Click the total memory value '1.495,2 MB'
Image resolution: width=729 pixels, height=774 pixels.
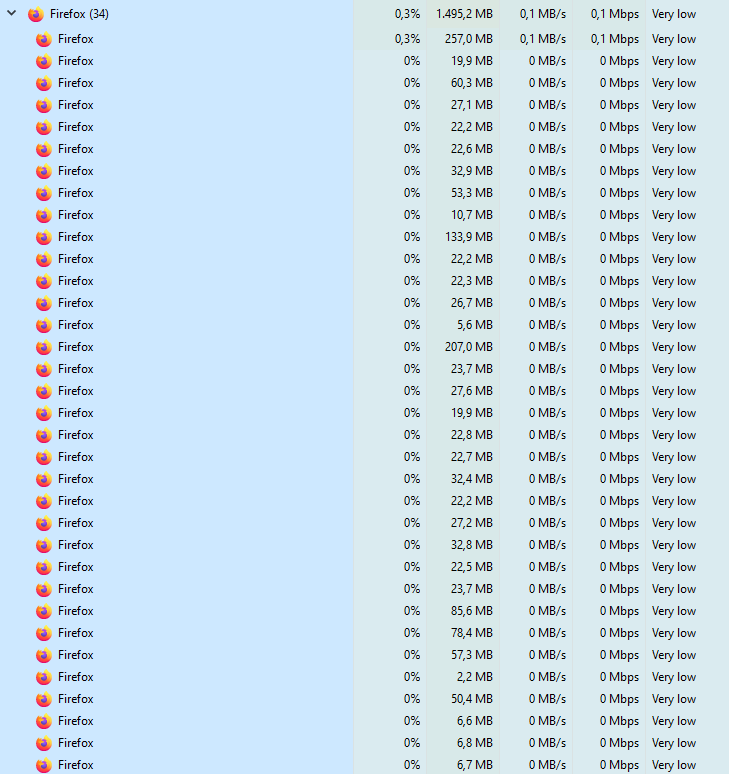coord(464,14)
